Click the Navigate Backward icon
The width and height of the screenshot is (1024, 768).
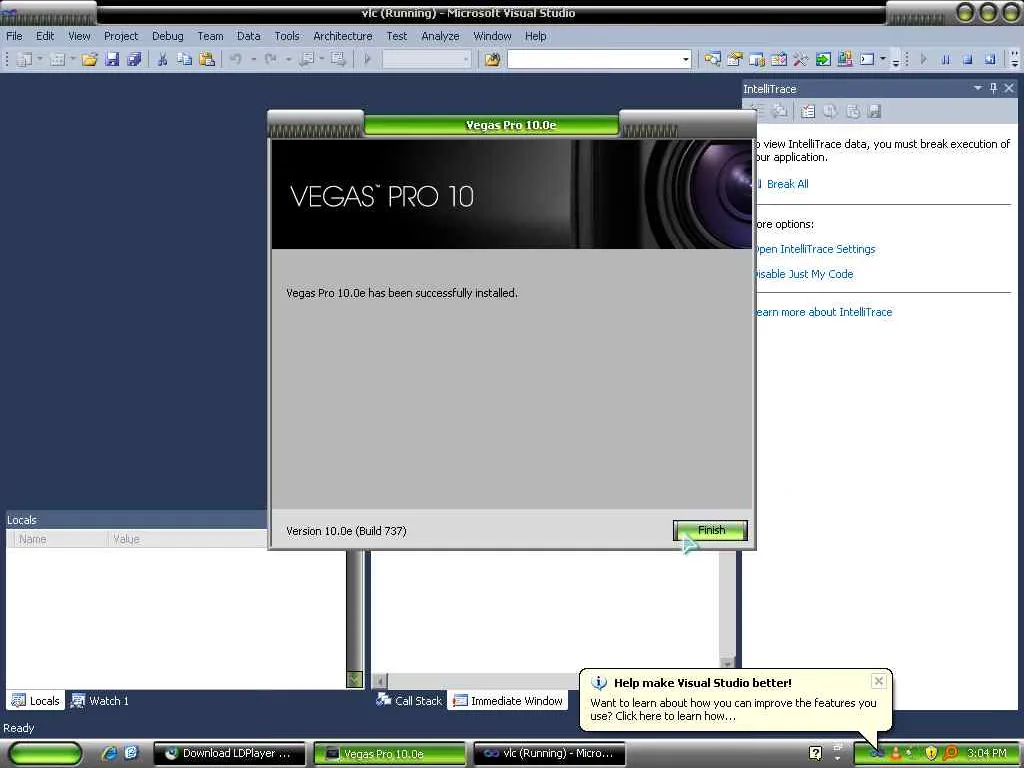306,59
